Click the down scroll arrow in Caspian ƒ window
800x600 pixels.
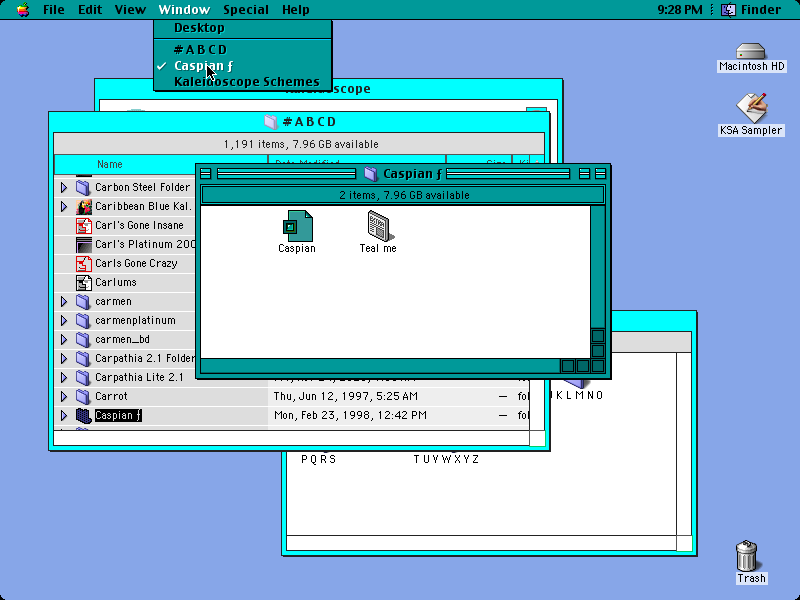[597, 351]
